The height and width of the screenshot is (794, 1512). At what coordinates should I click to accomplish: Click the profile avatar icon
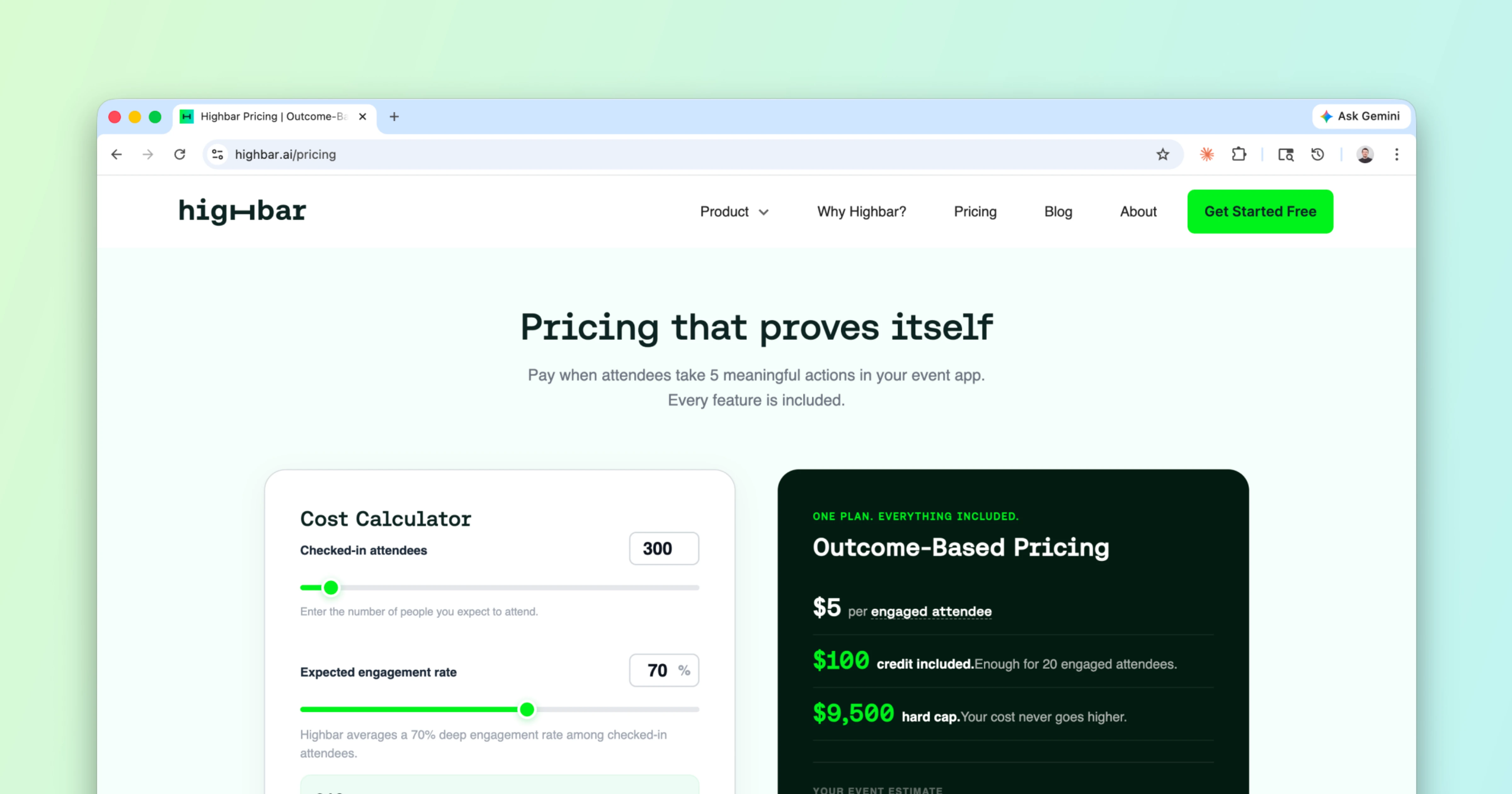(x=1365, y=154)
